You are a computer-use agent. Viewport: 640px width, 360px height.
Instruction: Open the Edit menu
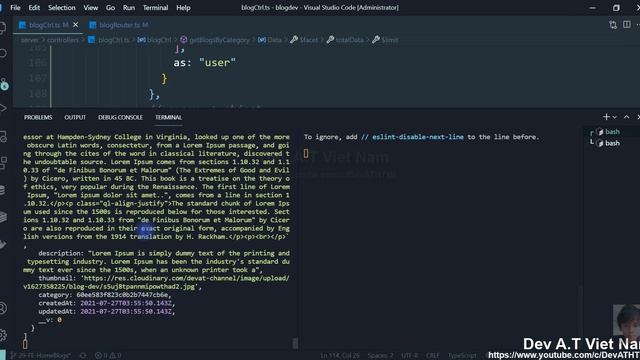pyautogui.click(x=34, y=8)
